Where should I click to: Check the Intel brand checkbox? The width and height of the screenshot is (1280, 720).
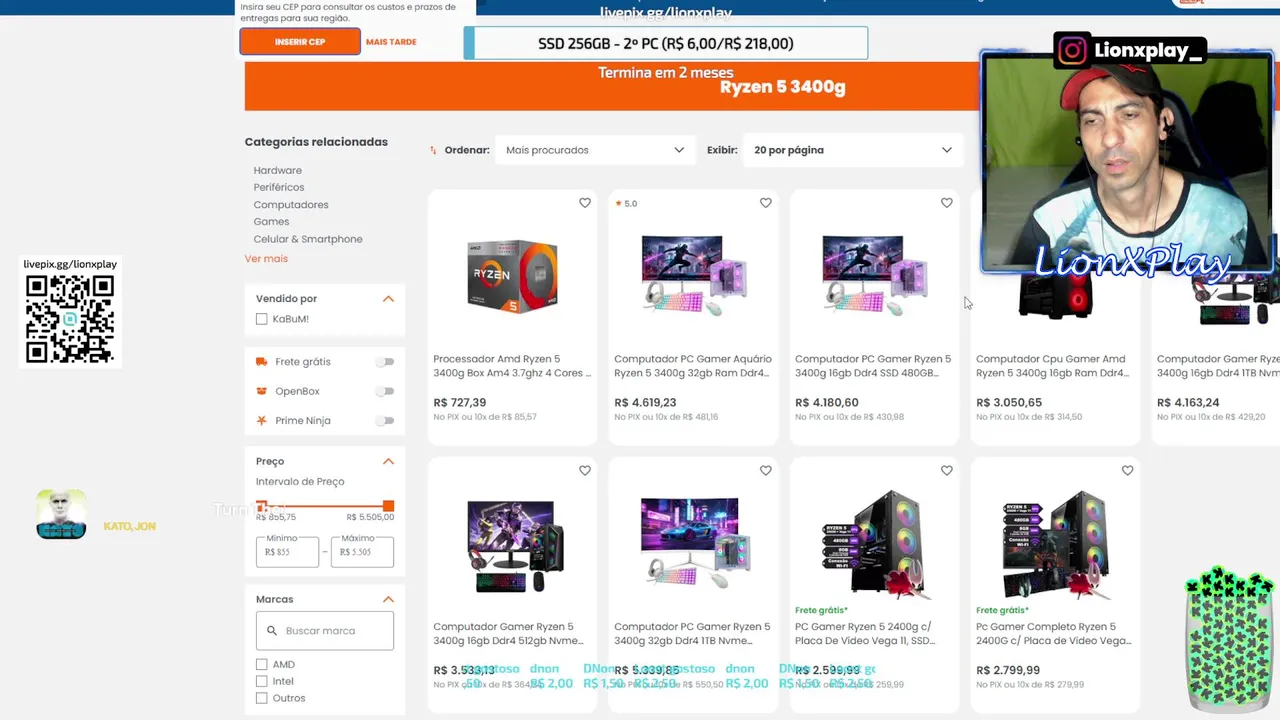tap(262, 681)
